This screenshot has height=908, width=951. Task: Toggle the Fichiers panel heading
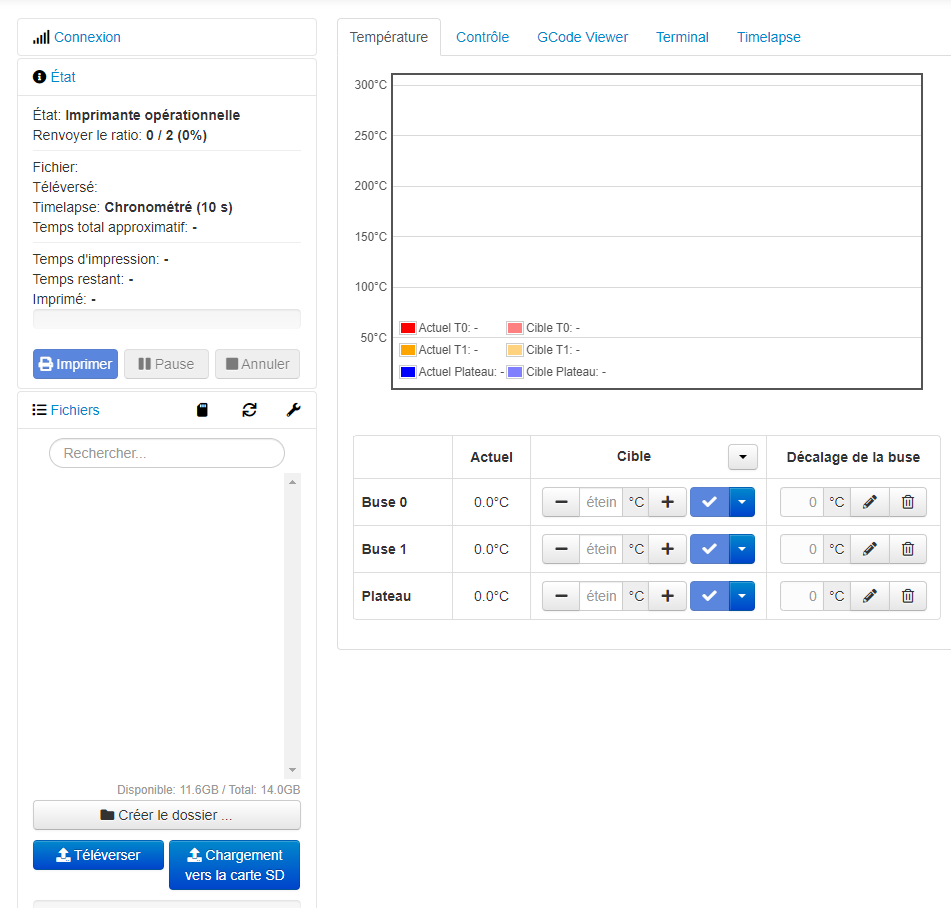tap(75, 410)
